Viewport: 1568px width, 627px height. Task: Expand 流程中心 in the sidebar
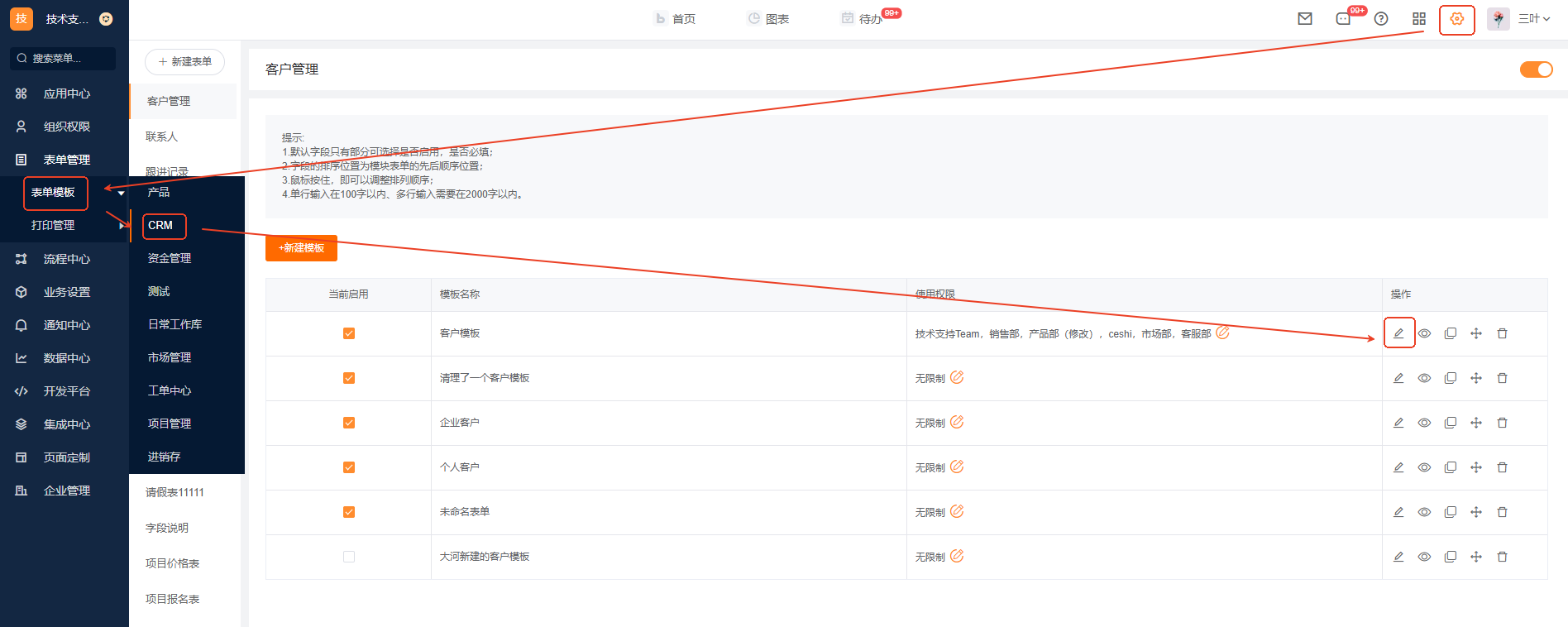point(66,259)
